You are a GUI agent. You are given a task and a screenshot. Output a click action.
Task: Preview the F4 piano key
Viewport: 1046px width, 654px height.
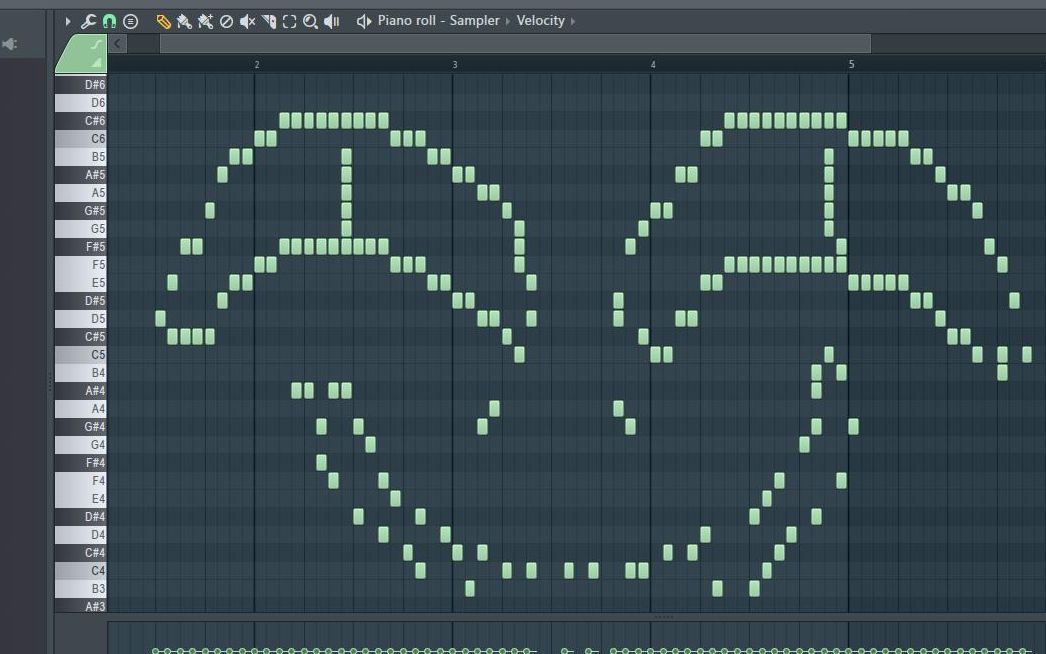(81, 481)
